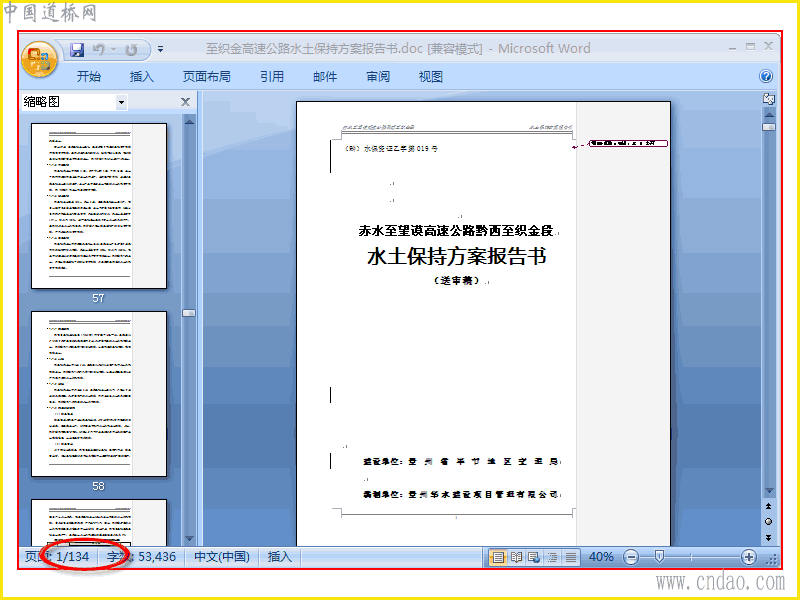
Task: Click the subtitle line 赤水至望谟高速公路黔西至织金段
Action: [x=456, y=231]
